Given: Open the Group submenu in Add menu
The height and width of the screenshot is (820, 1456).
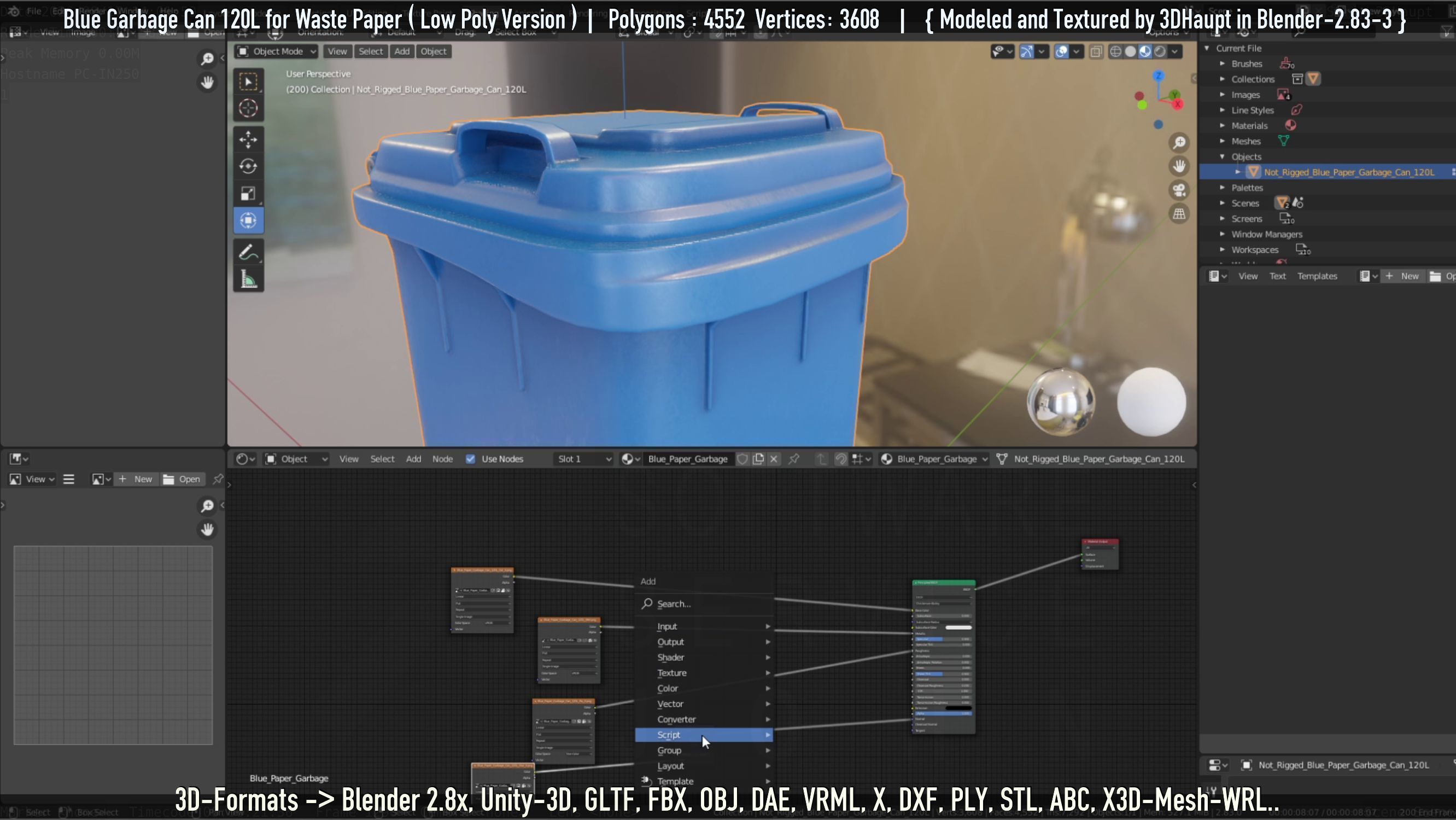Looking at the screenshot, I should (704, 751).
